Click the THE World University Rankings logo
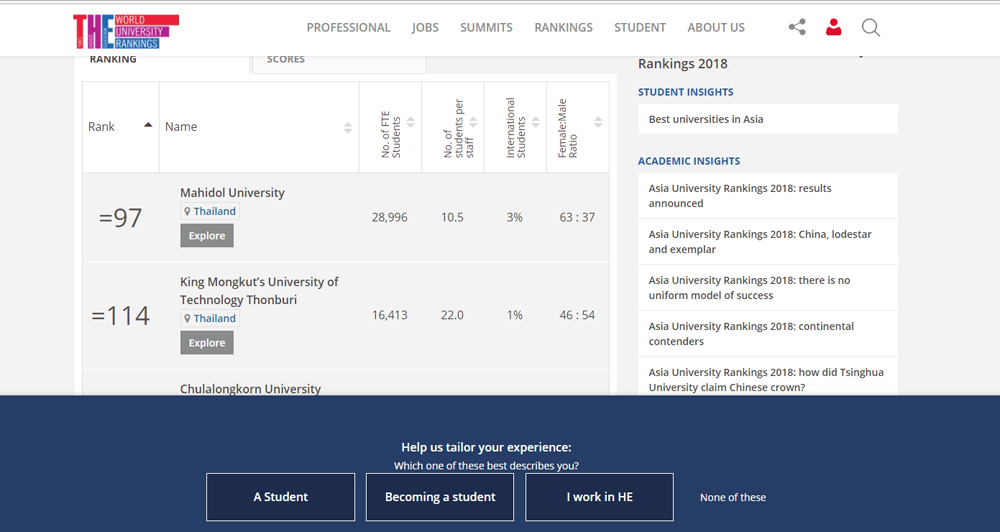This screenshot has height=532, width=1000. point(125,30)
